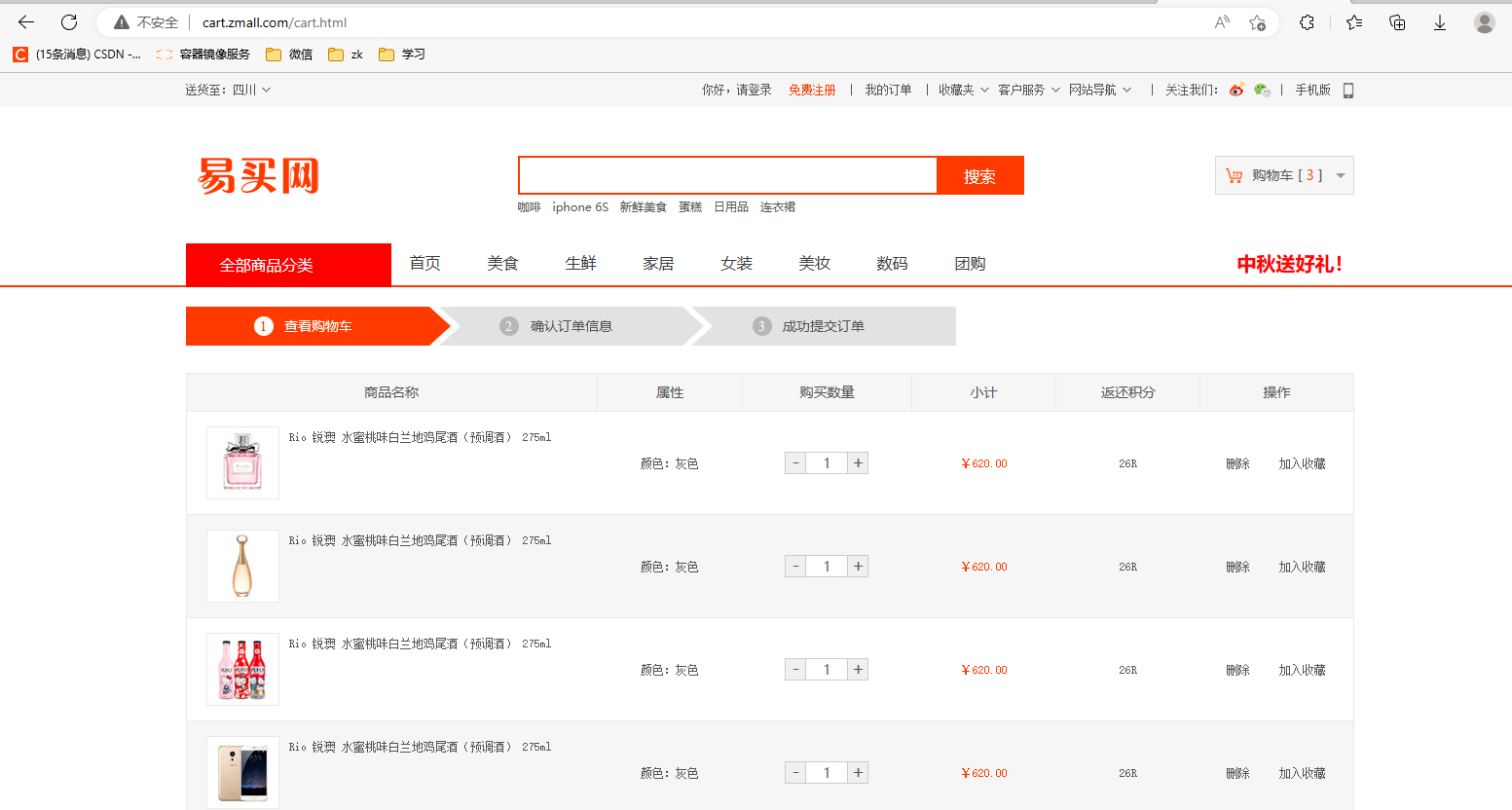Viewport: 1512px width, 810px height.
Task: Click the Weibo follow icon
Action: 1236,90
